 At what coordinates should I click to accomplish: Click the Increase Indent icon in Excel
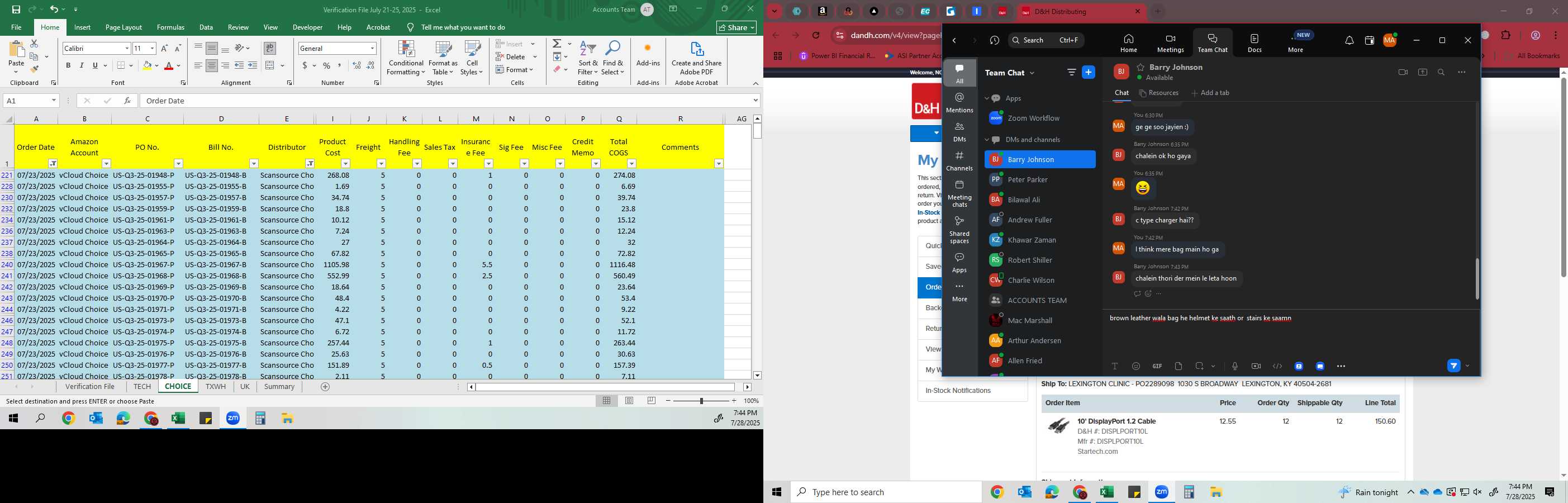[253, 65]
